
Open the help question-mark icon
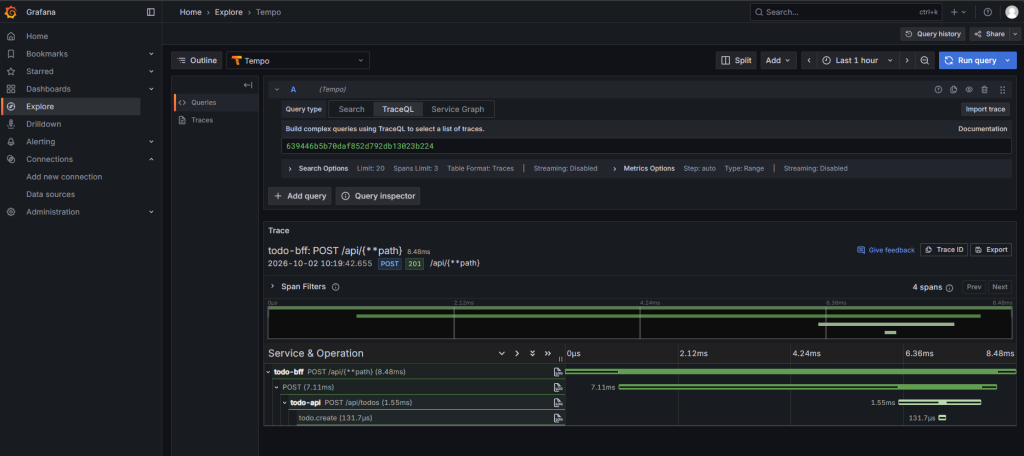pyautogui.click(x=987, y=12)
